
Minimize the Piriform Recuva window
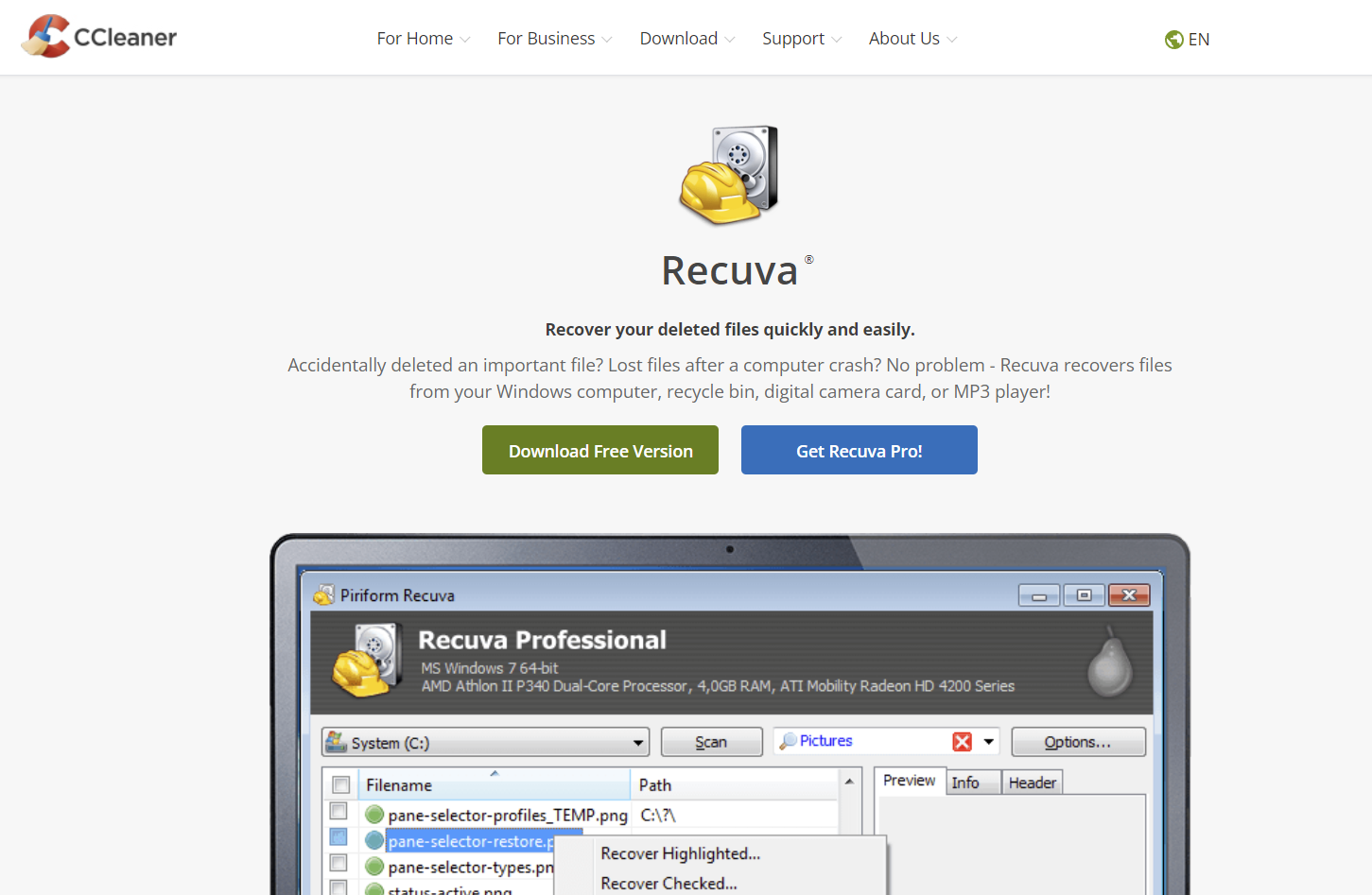[x=1039, y=595]
